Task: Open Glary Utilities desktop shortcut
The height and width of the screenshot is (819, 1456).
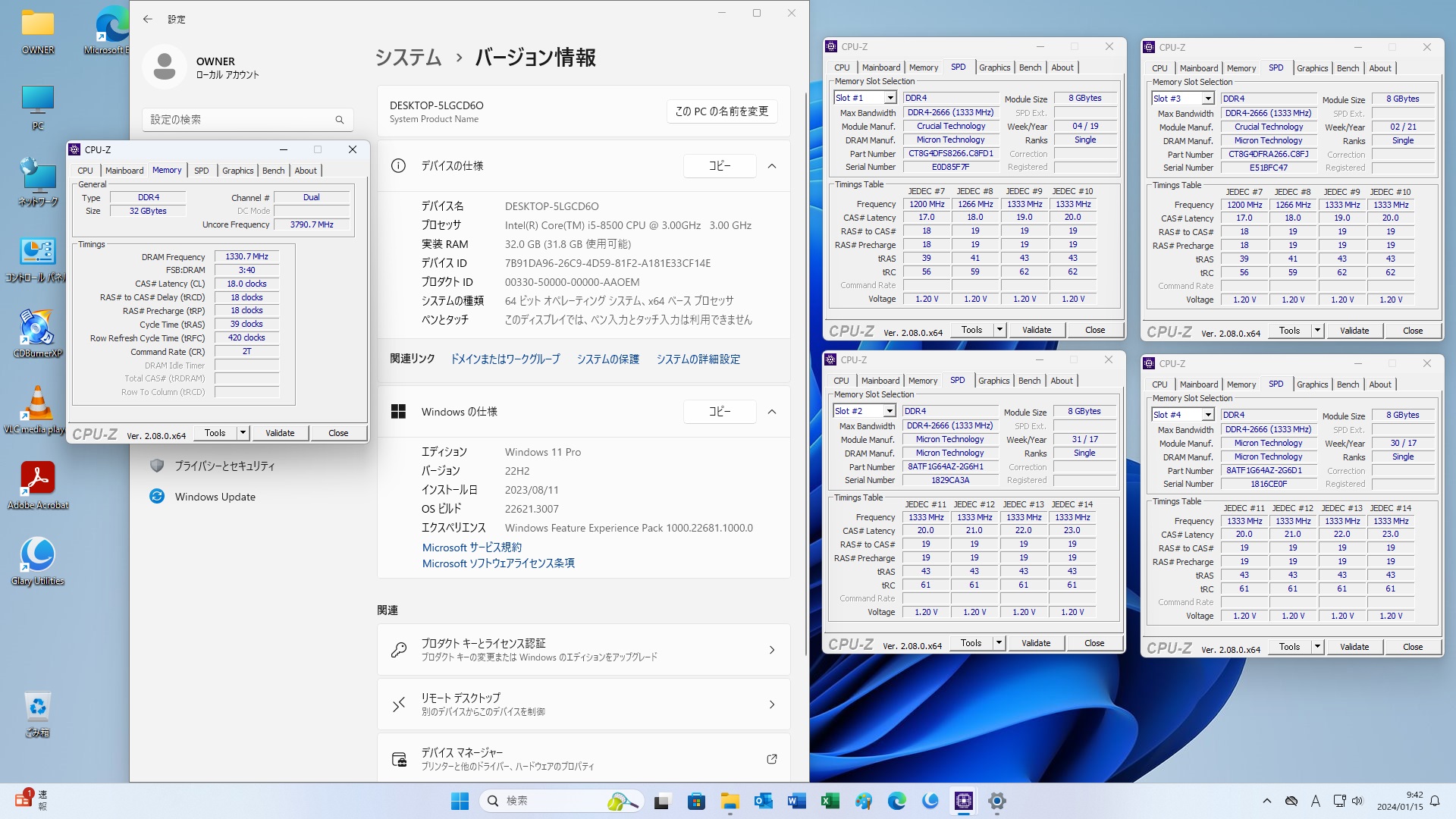Action: click(37, 555)
